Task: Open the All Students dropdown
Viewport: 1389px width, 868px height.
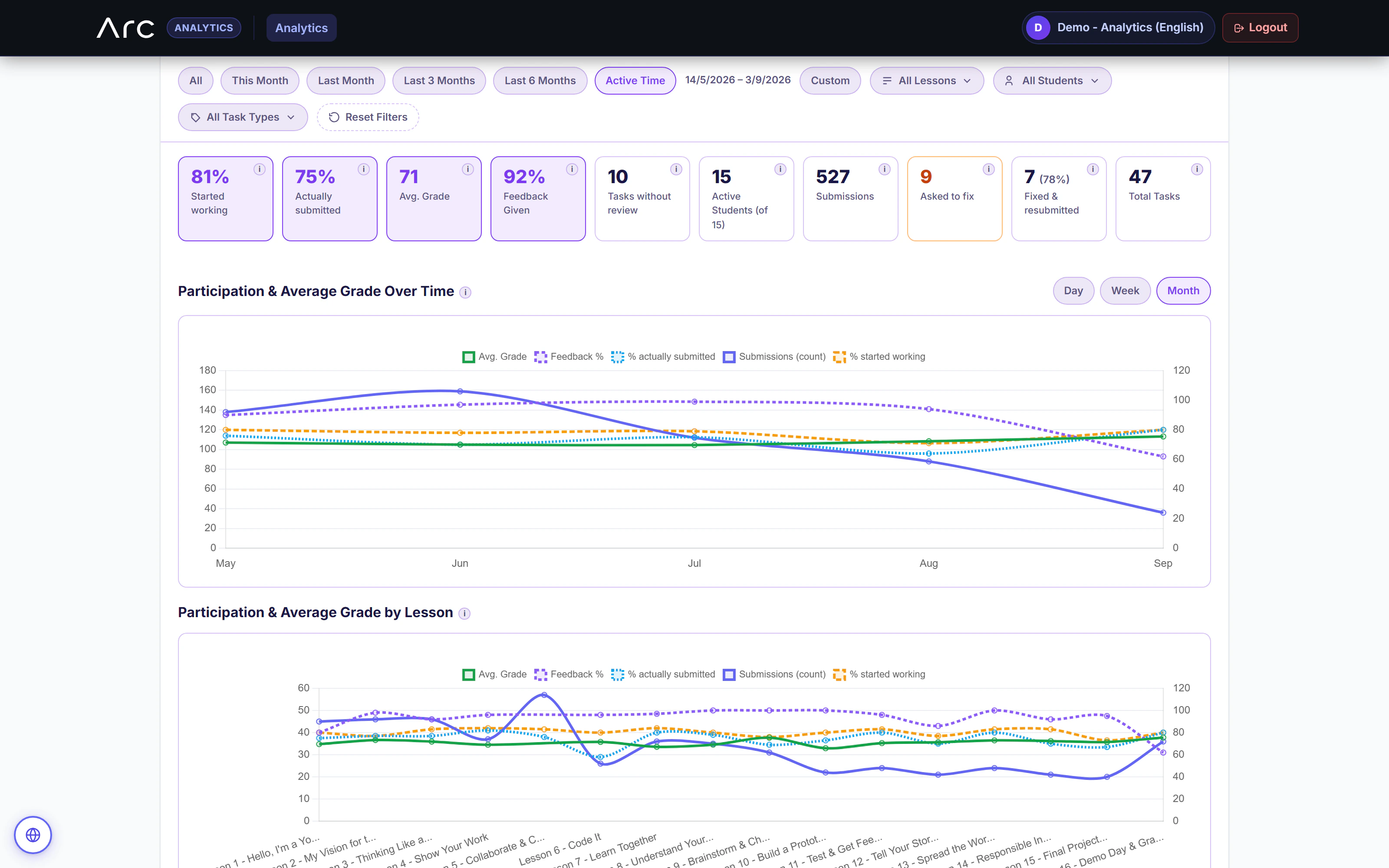Action: point(1052,81)
